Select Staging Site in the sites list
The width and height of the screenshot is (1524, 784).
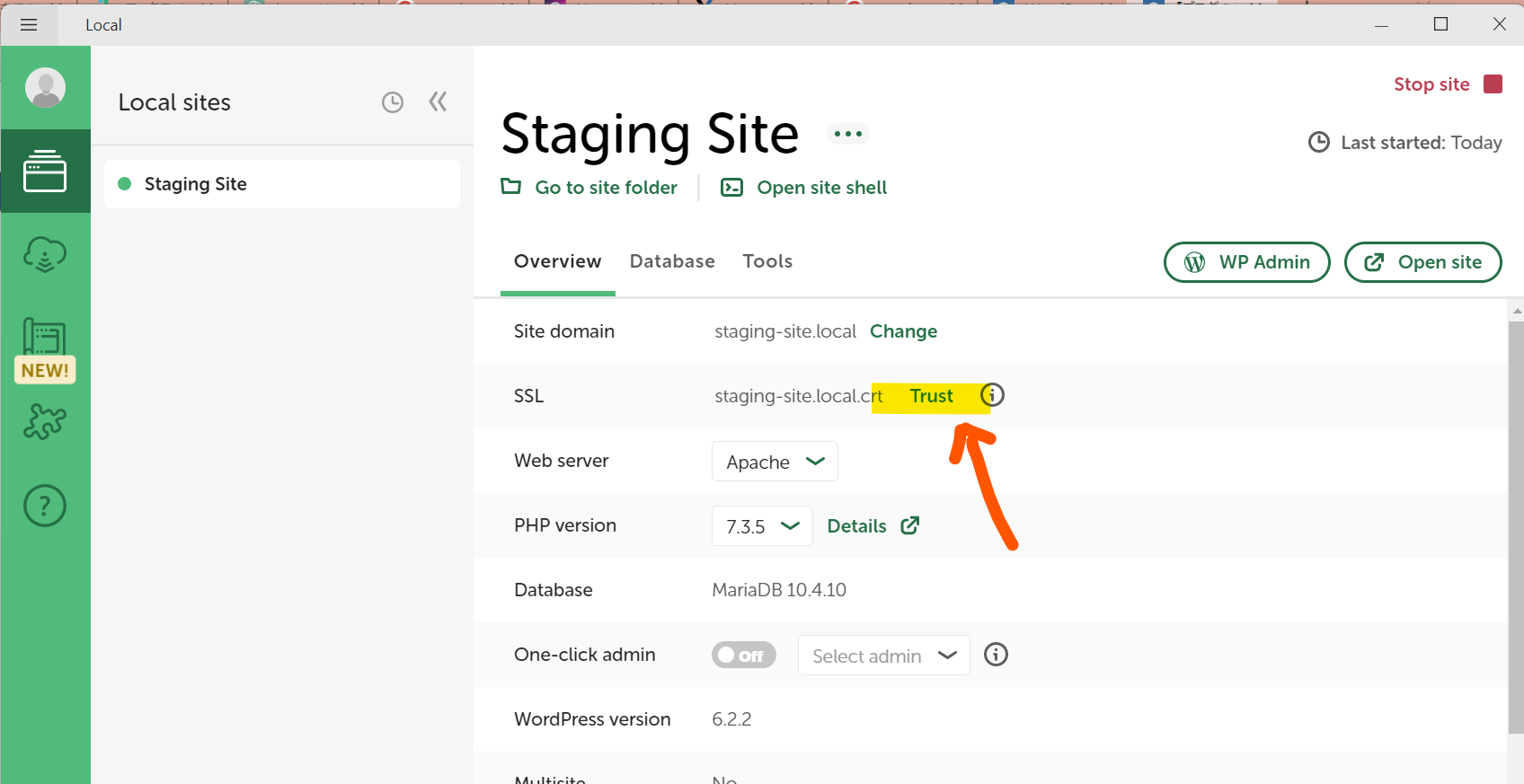tap(282, 184)
